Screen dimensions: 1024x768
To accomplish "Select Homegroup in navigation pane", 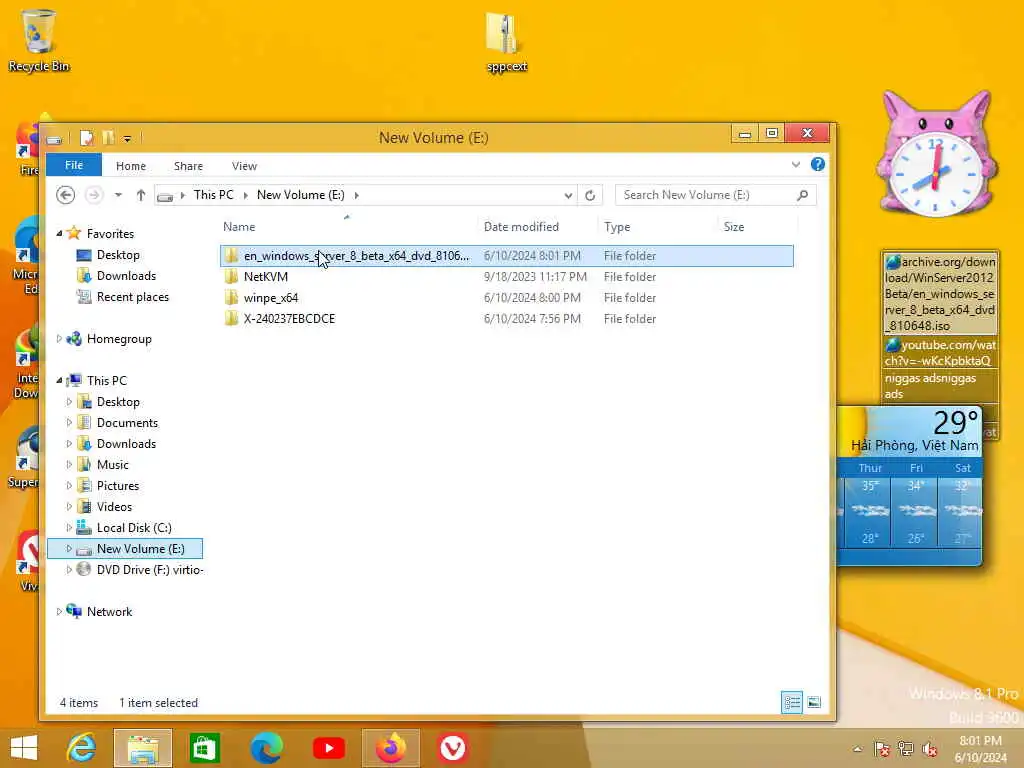I will pos(119,339).
